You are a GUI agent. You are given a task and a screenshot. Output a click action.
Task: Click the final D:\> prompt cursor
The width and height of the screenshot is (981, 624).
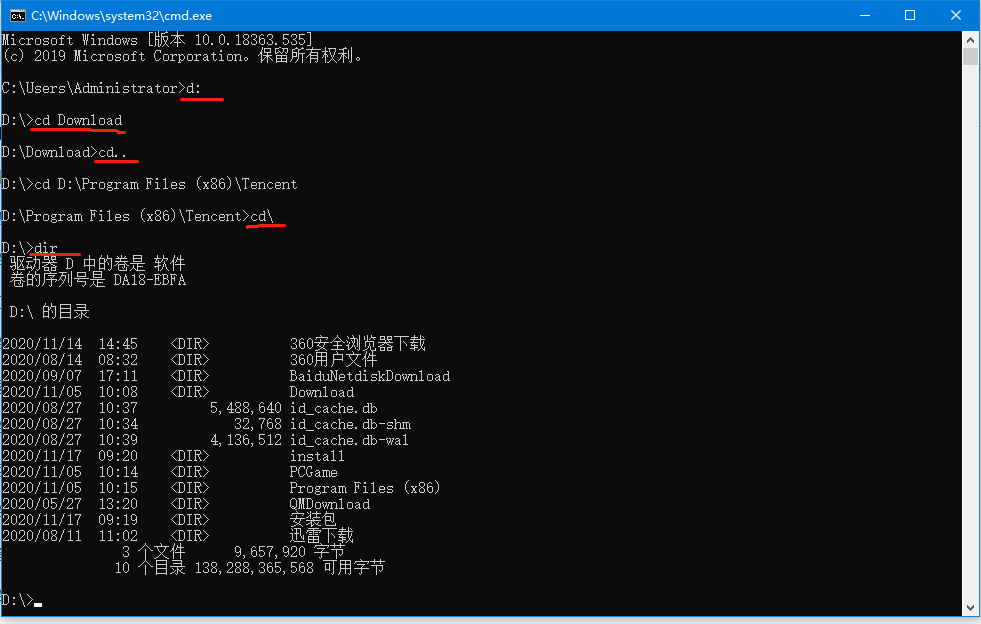[x=38, y=603]
